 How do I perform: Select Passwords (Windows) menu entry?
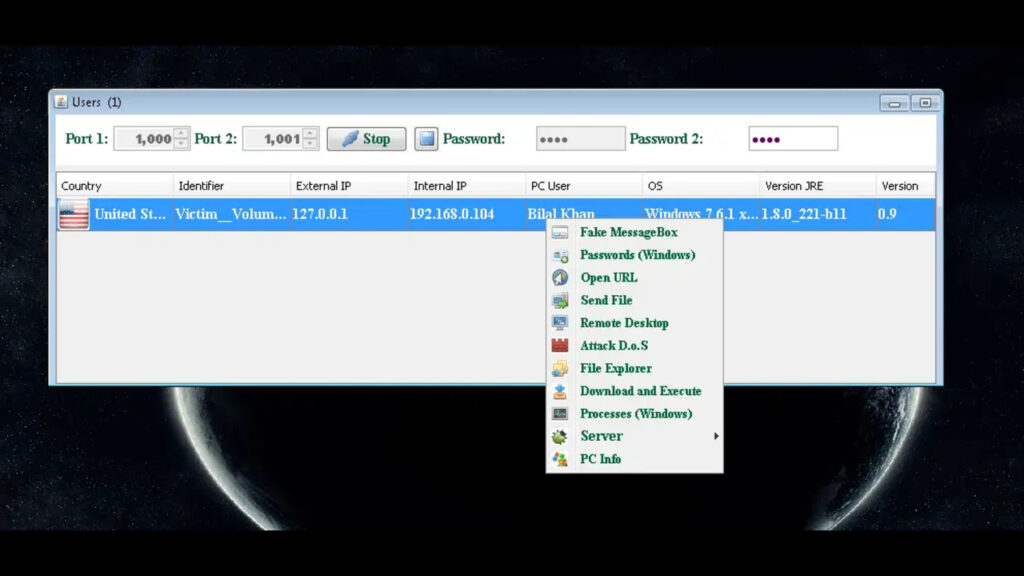(634, 255)
